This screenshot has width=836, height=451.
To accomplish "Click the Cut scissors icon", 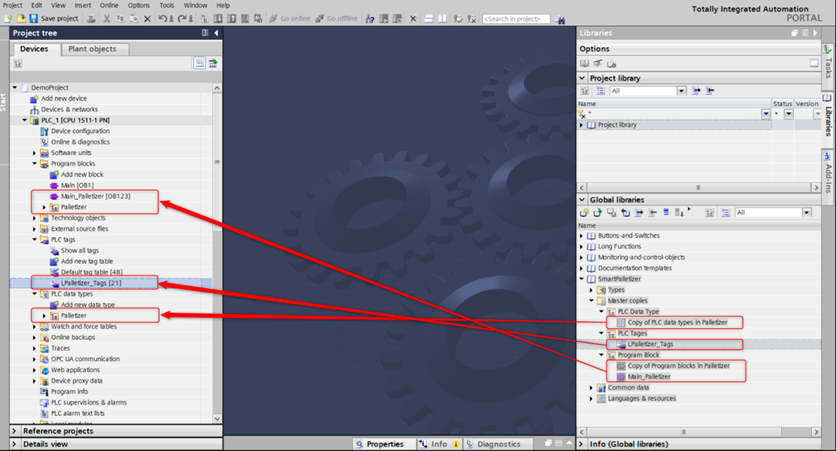I will point(107,19).
